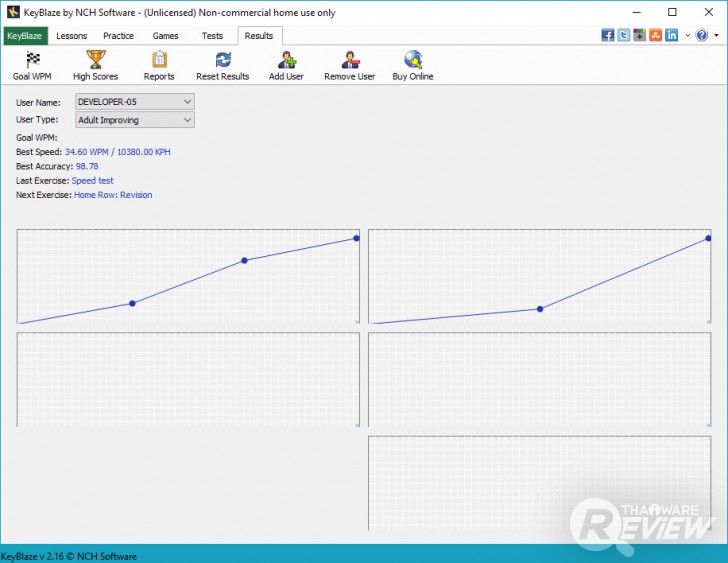728x563 pixels.
Task: Click the KeyBlaze v 2.16 status bar text
Action: click(69, 556)
